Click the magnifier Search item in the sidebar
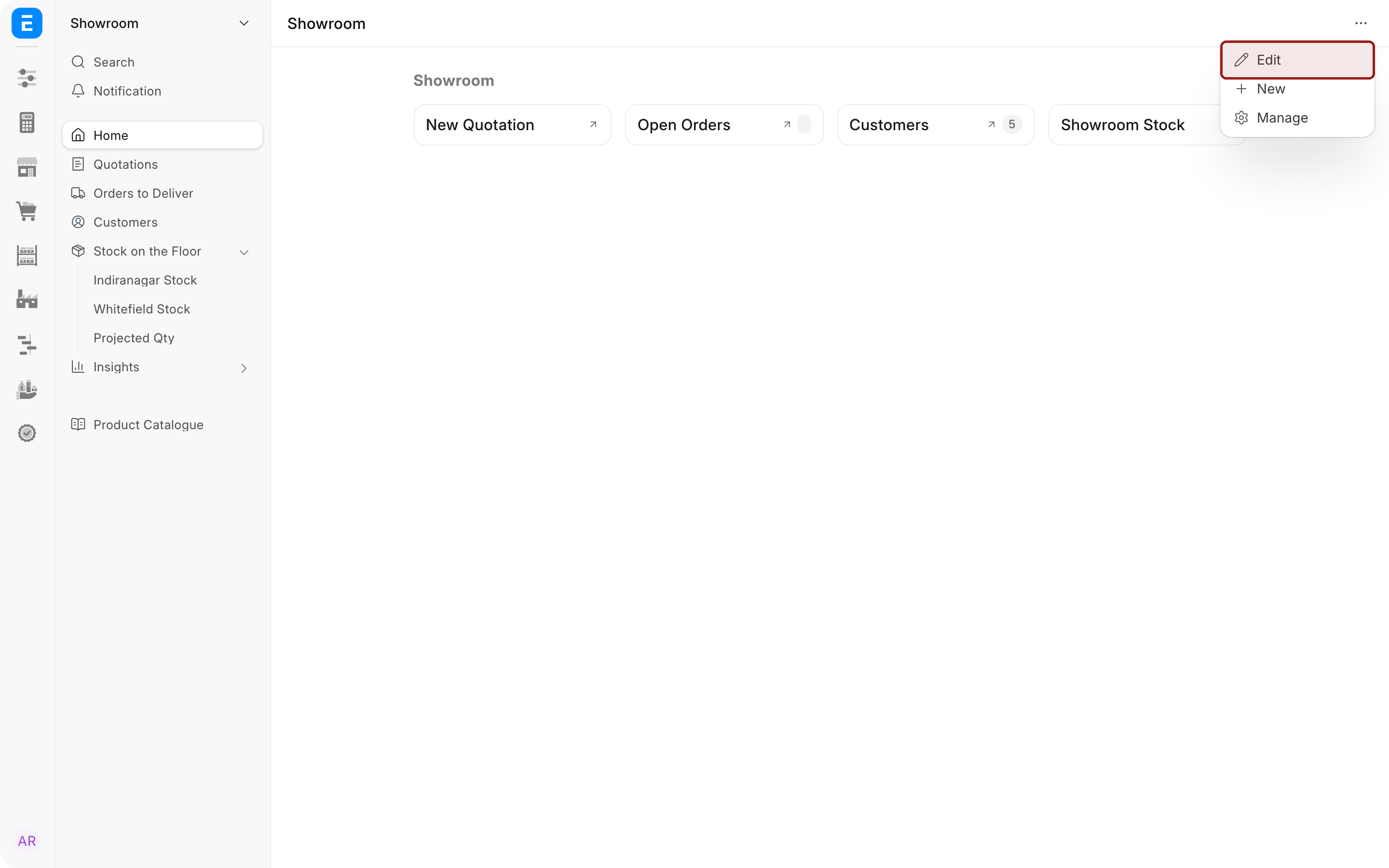 [163, 62]
